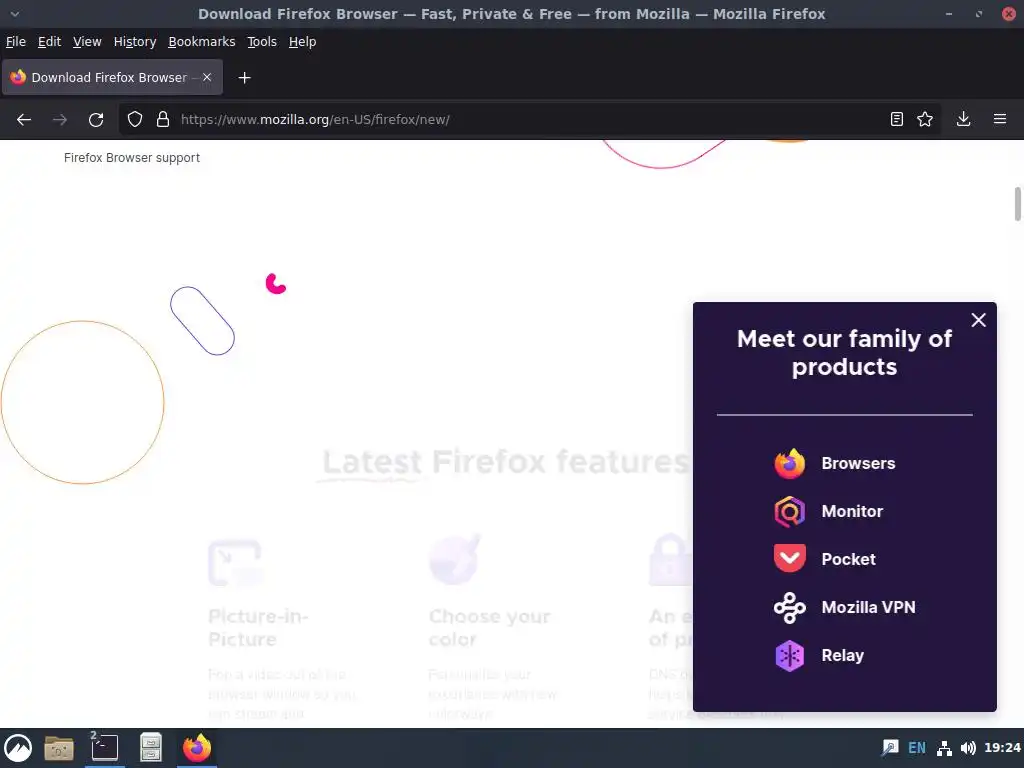Reload the current page
This screenshot has width=1024, height=768.
(x=96, y=120)
